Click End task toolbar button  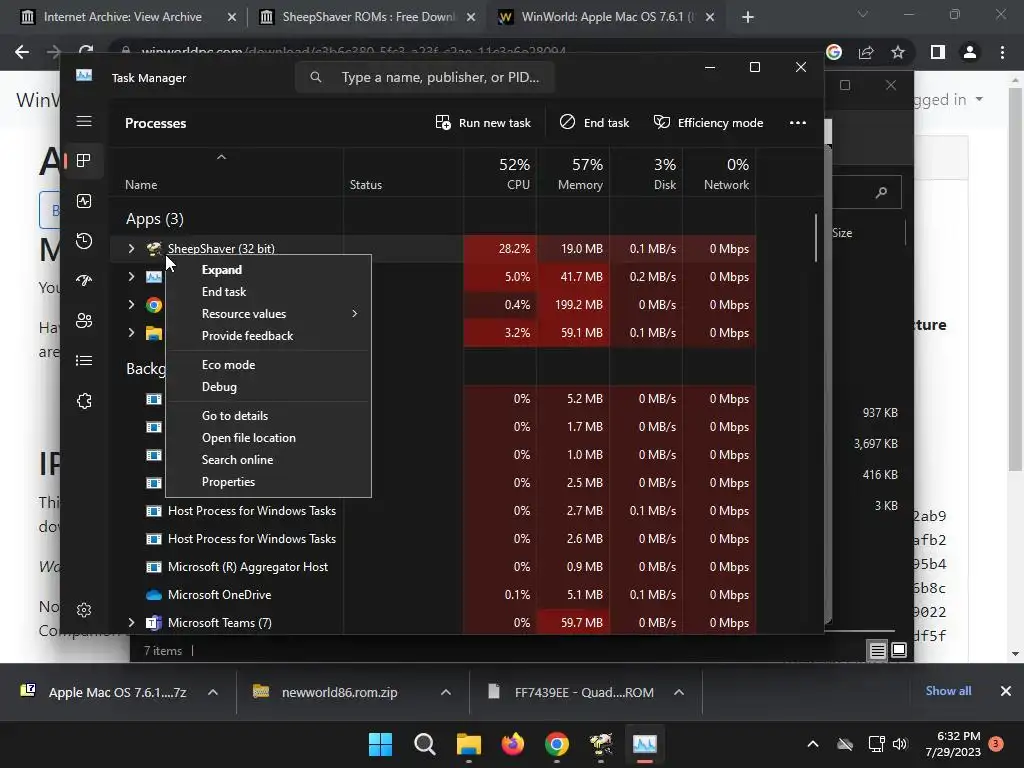[x=594, y=123]
